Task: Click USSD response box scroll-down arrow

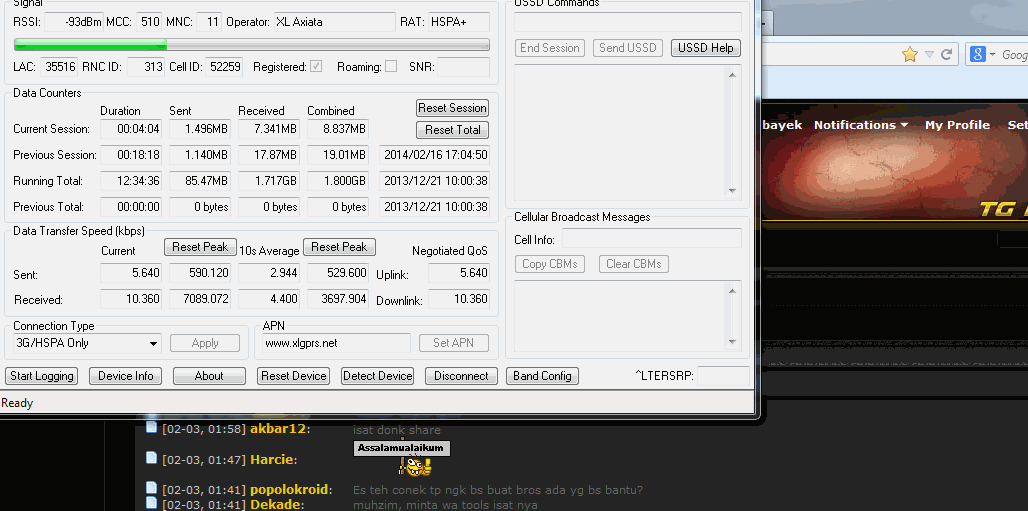Action: tap(732, 191)
